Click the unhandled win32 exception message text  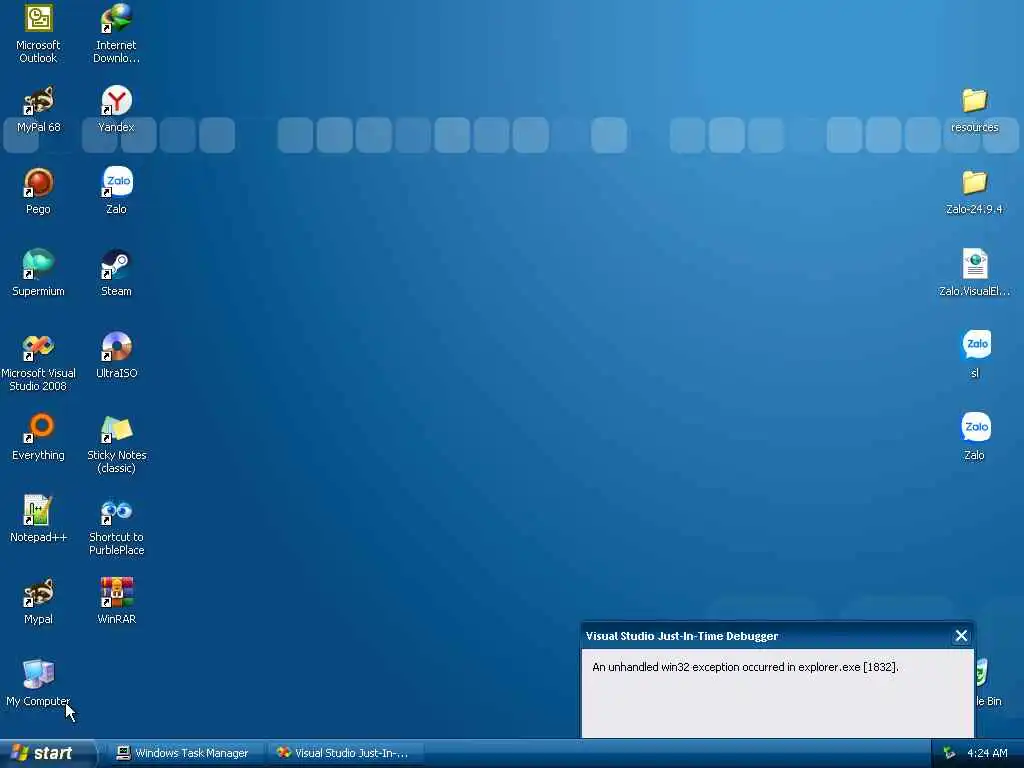coord(745,667)
